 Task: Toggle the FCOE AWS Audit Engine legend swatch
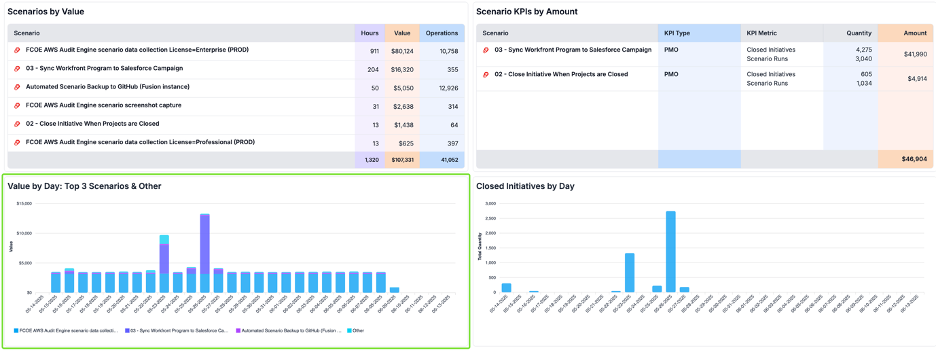click(x=16, y=330)
